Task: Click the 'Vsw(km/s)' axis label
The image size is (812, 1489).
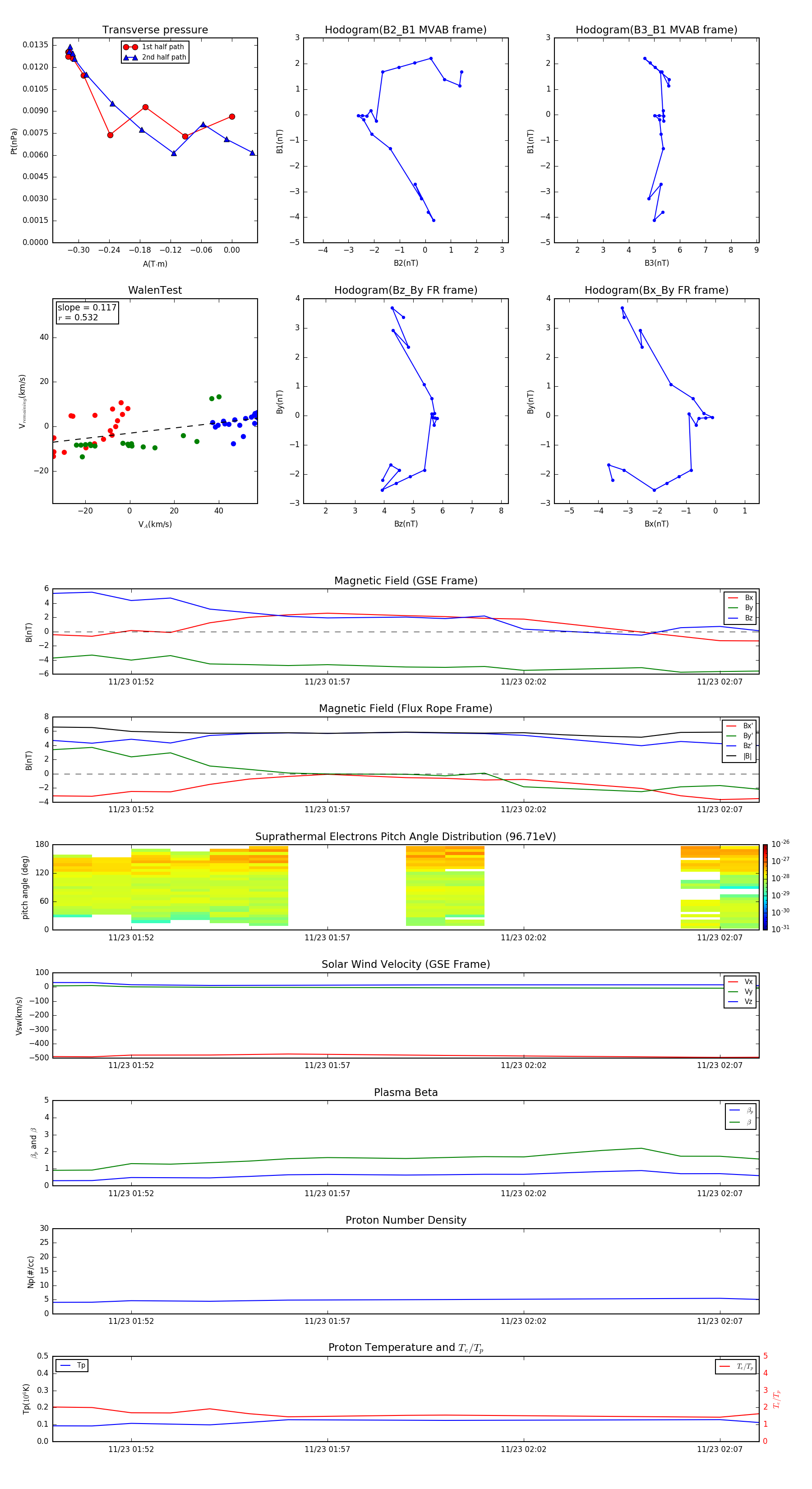Action: coord(18,1016)
